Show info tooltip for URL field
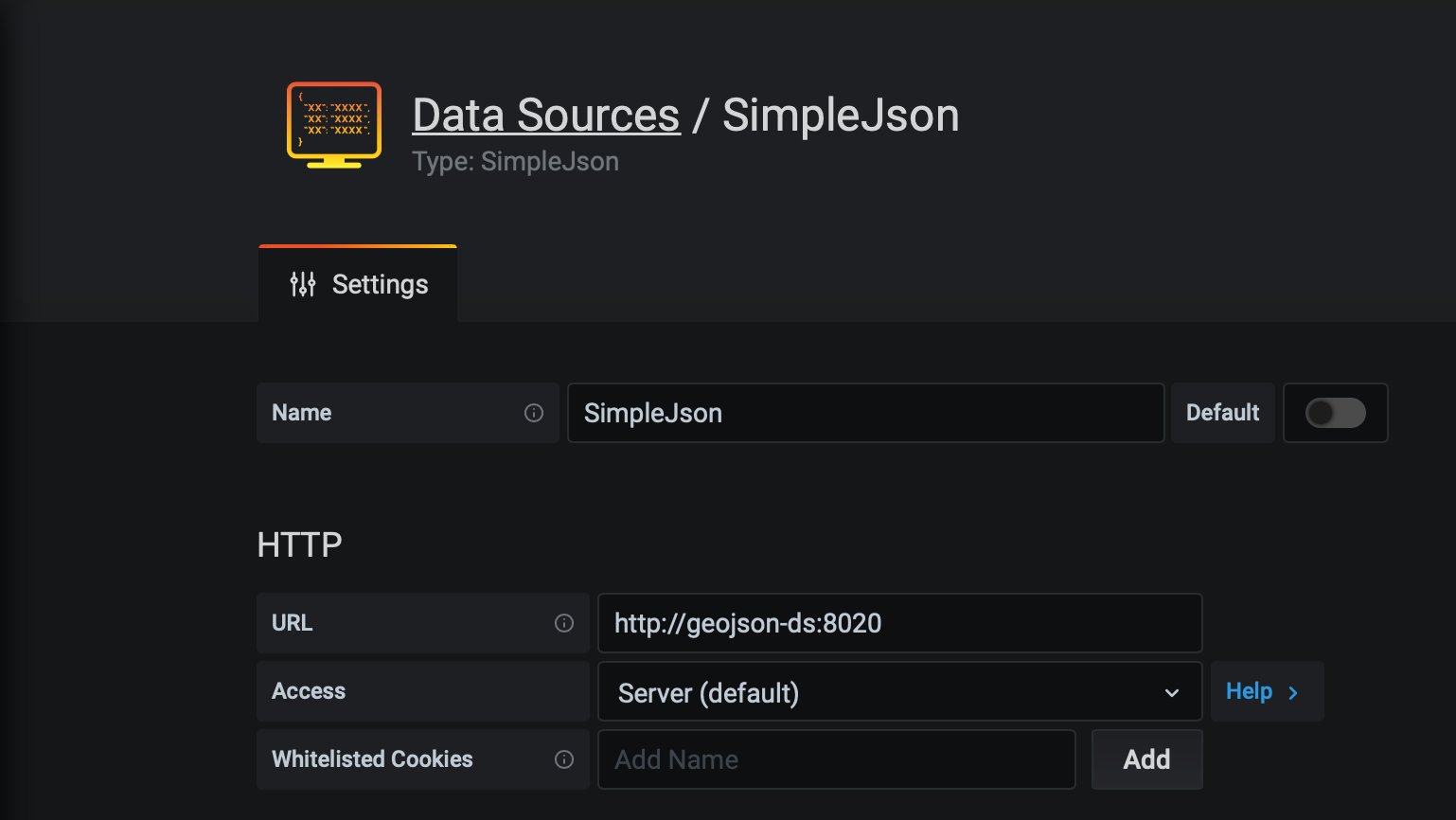 [x=564, y=623]
